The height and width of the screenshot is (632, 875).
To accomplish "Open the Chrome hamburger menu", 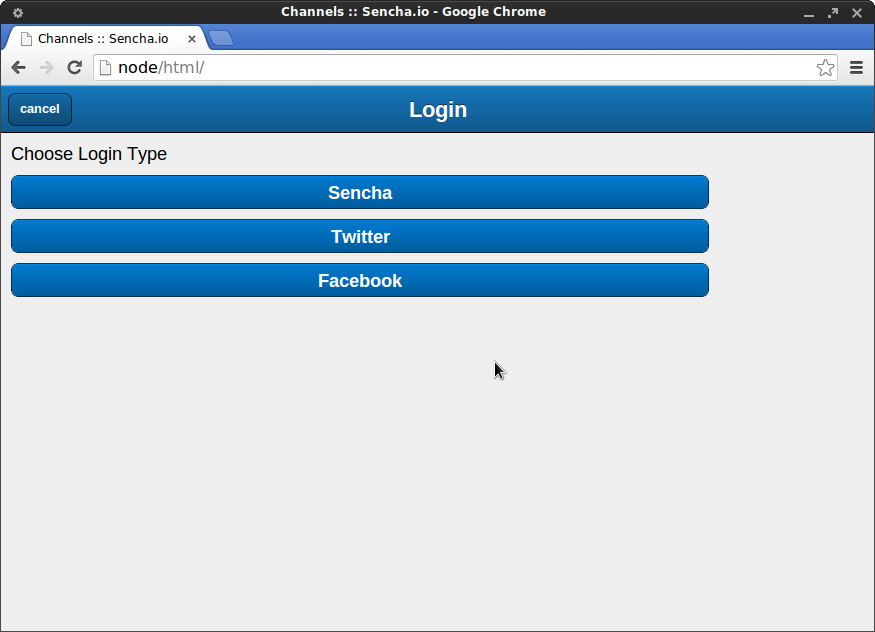I will (857, 67).
